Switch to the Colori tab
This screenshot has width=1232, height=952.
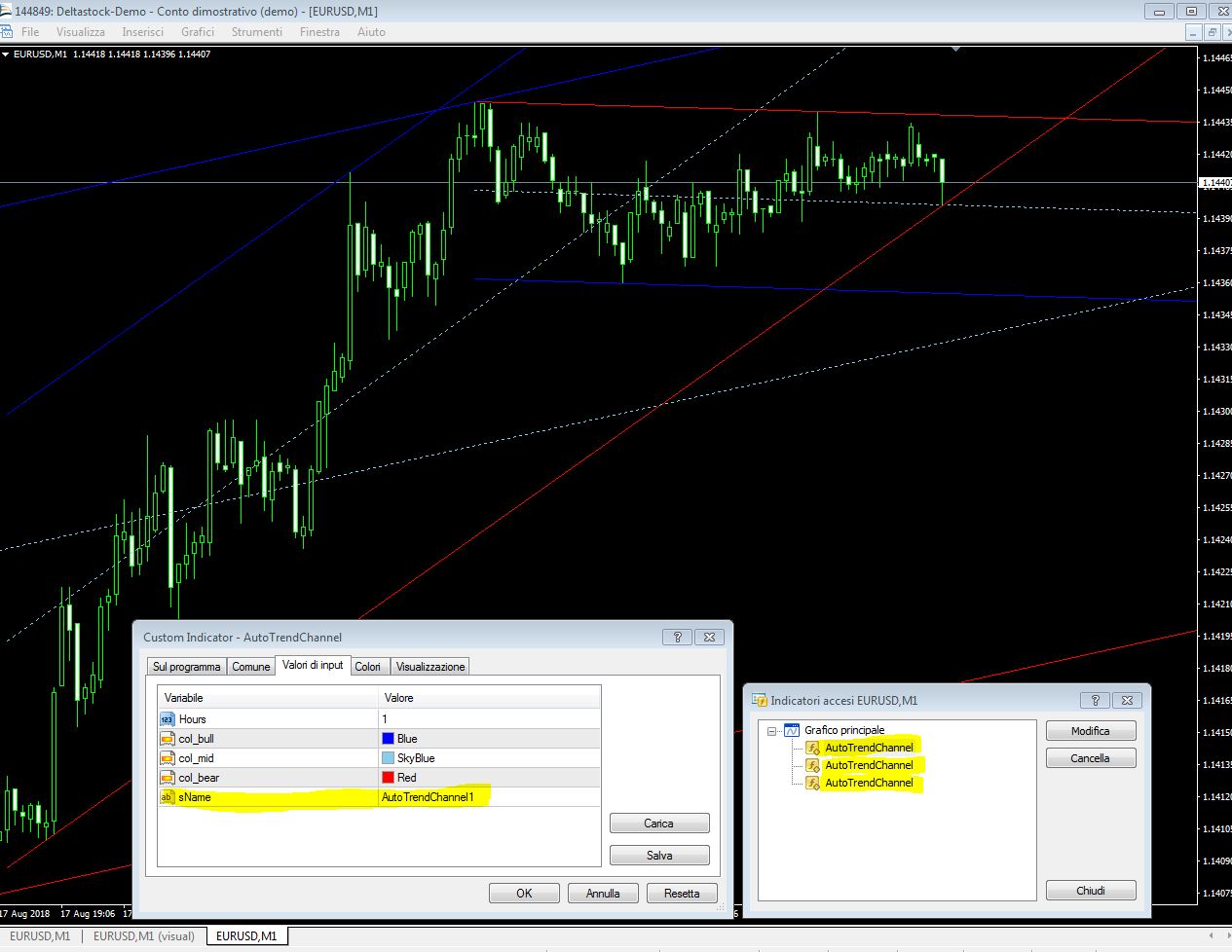368,667
